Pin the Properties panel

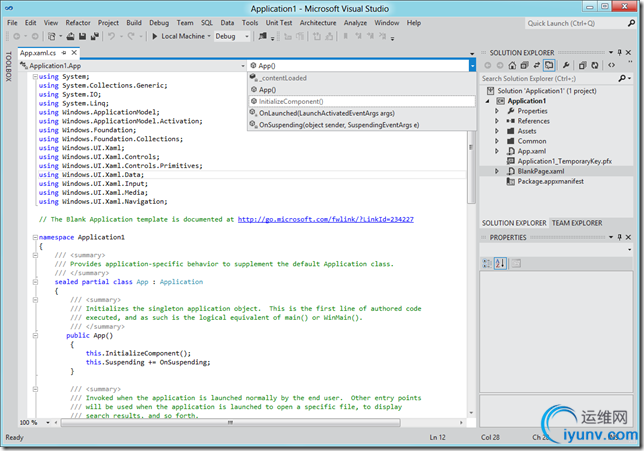[x=620, y=237]
